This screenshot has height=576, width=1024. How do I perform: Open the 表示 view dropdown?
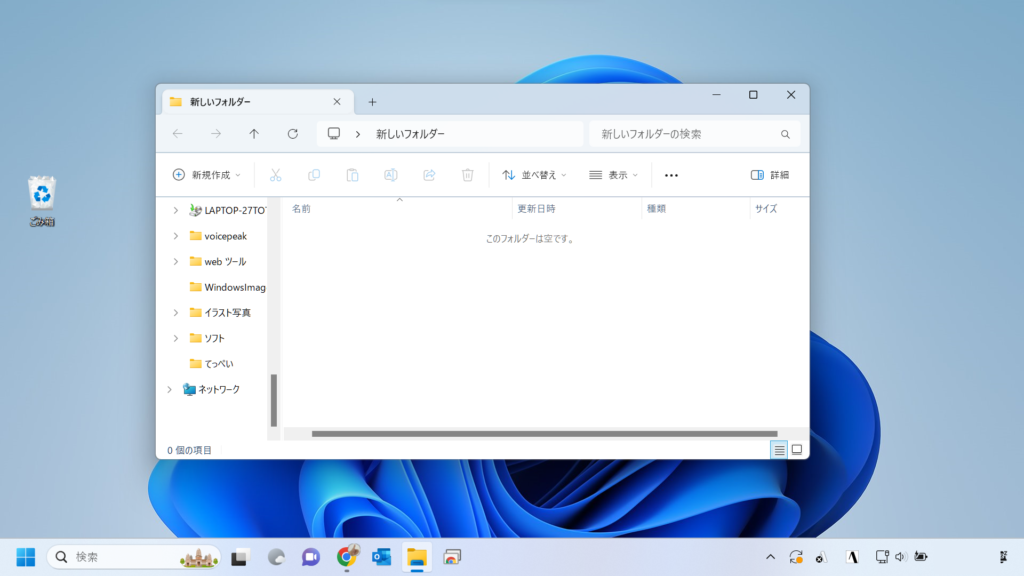(613, 175)
